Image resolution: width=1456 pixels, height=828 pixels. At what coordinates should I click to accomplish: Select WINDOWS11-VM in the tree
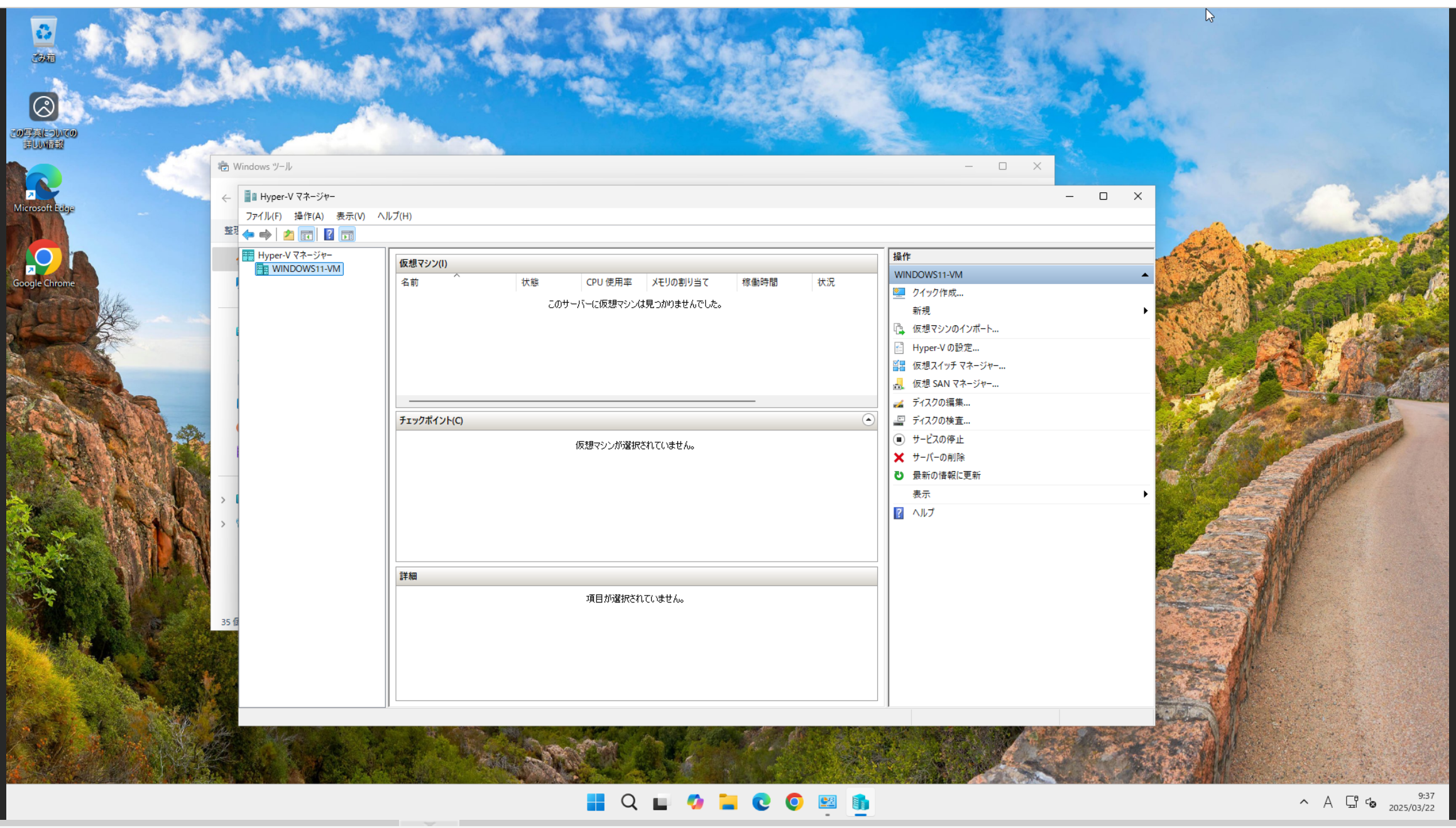[305, 269]
